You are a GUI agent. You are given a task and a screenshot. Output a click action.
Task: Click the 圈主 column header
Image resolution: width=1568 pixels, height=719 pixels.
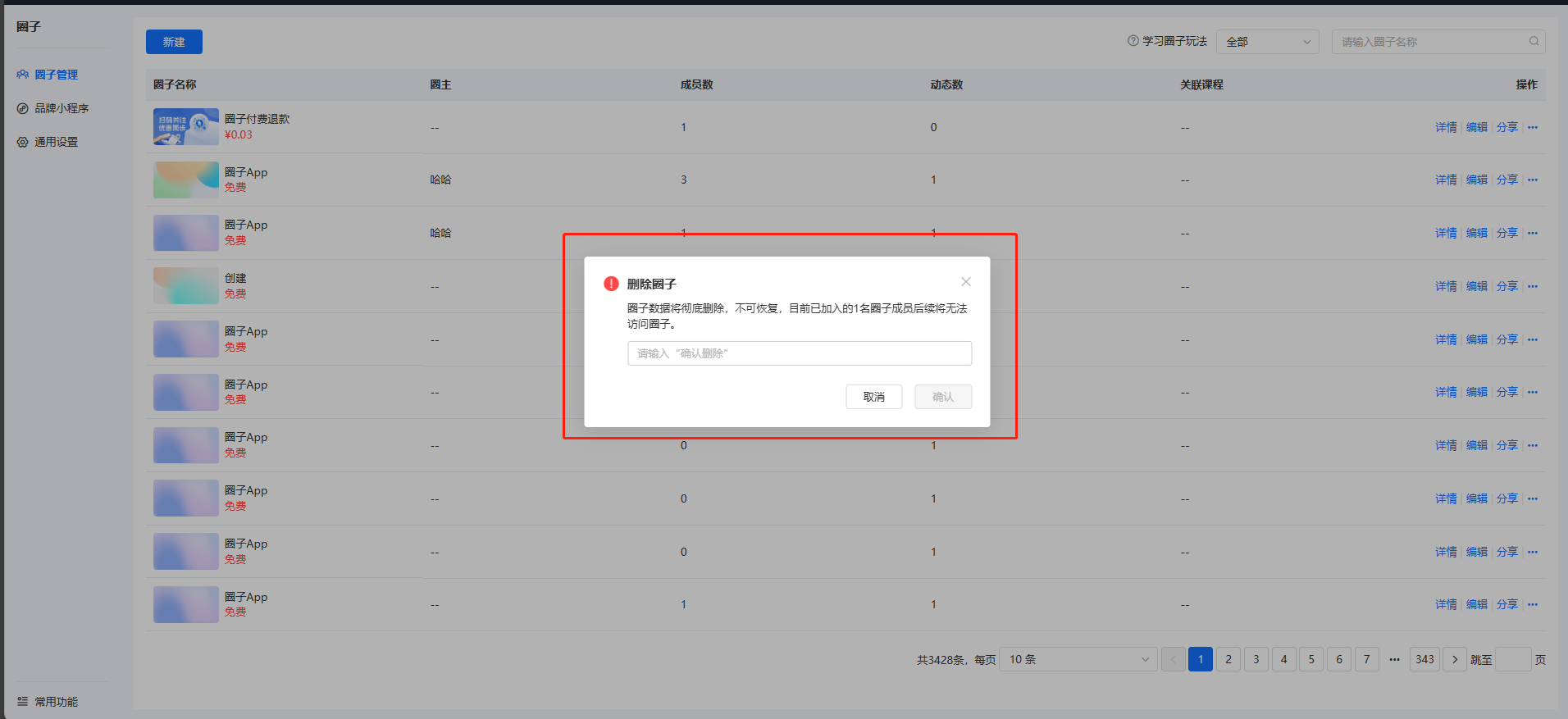click(440, 84)
